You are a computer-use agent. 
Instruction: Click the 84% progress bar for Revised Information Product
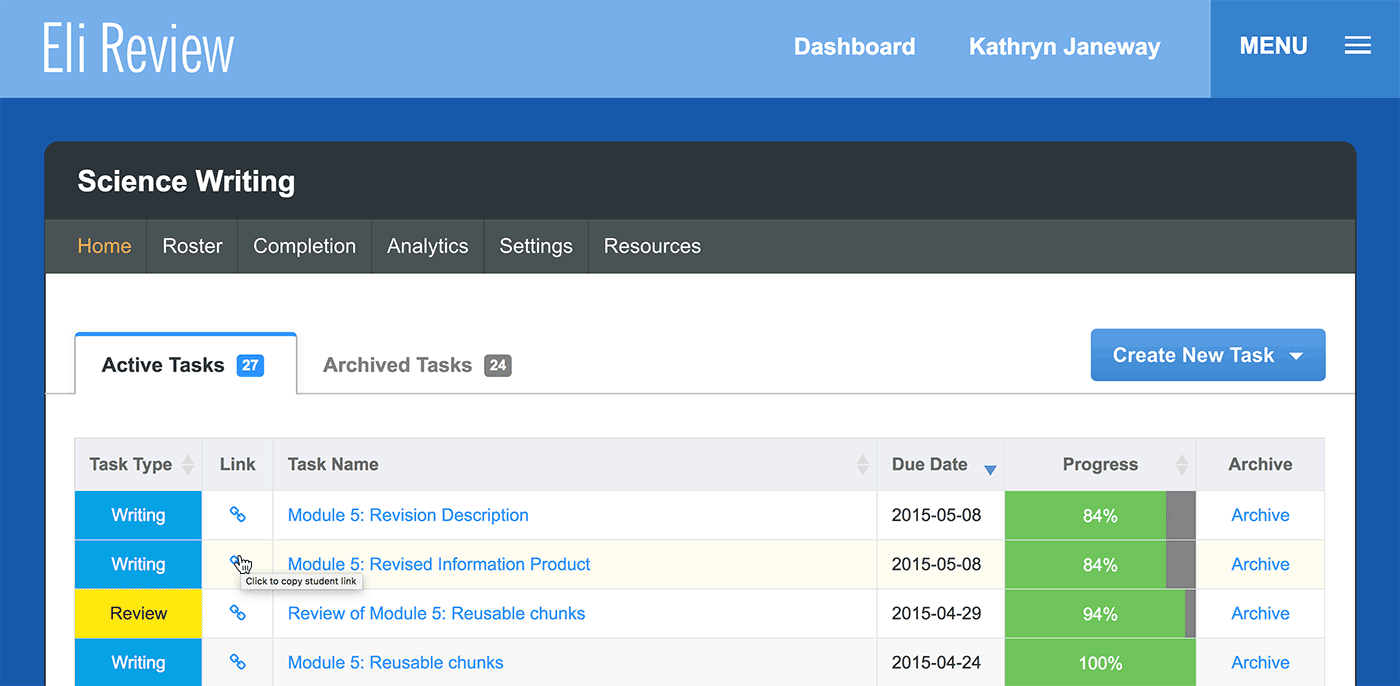(x=1100, y=564)
